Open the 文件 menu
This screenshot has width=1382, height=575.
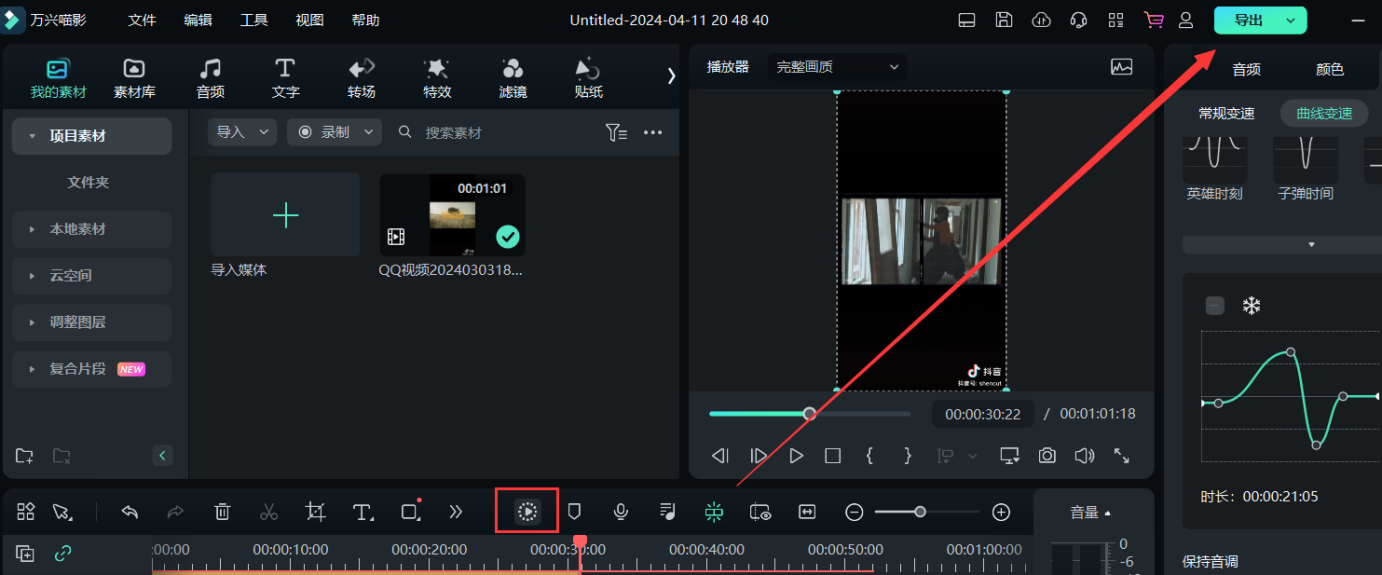pyautogui.click(x=142, y=20)
